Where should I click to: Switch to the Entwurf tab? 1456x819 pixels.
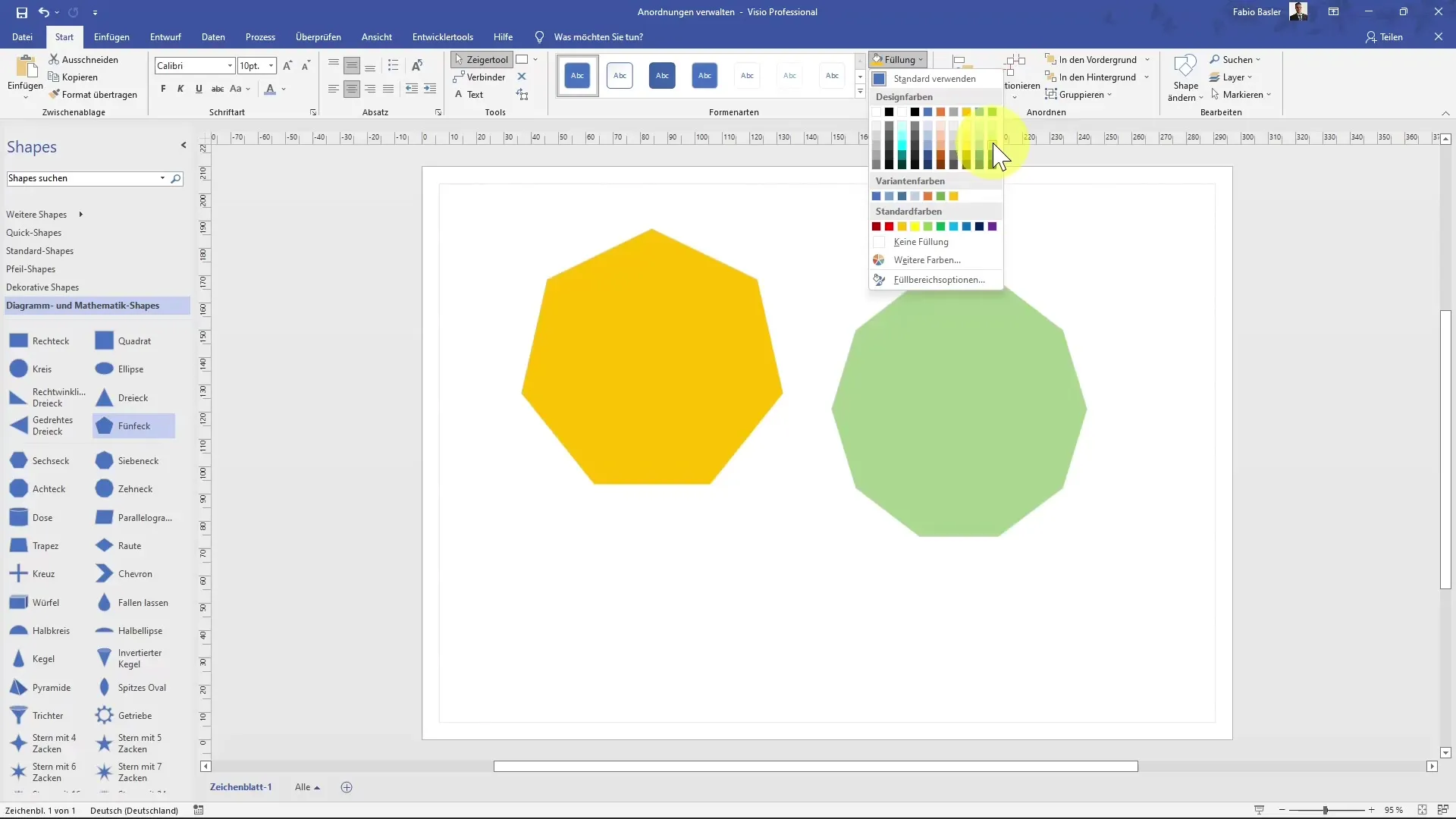(165, 36)
